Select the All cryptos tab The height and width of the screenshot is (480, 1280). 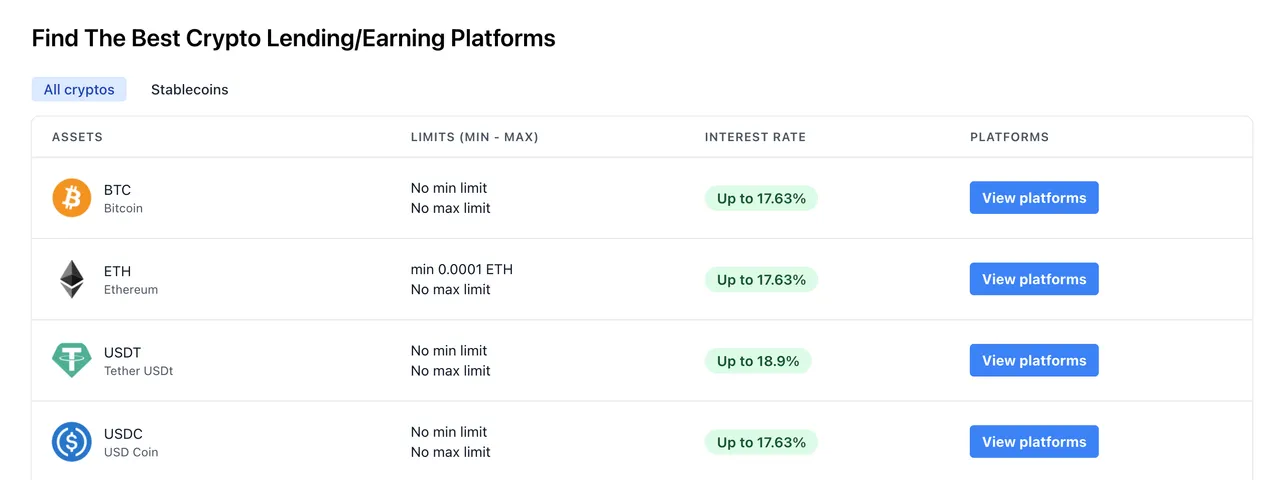(79, 89)
